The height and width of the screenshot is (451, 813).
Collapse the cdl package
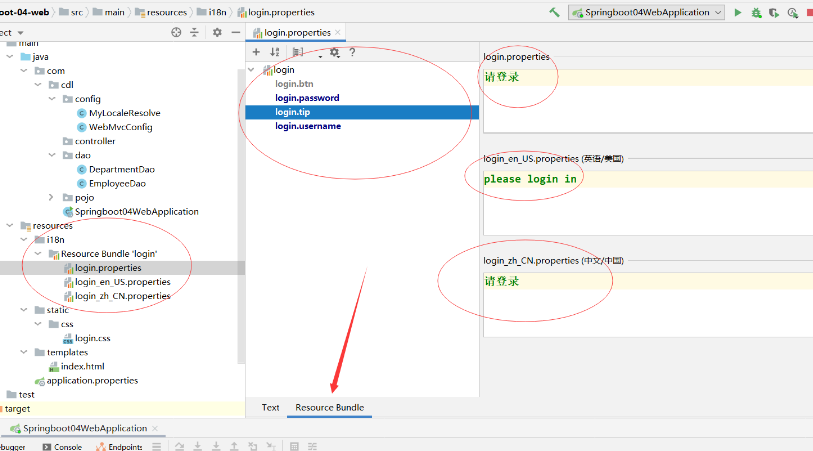[x=38, y=84]
